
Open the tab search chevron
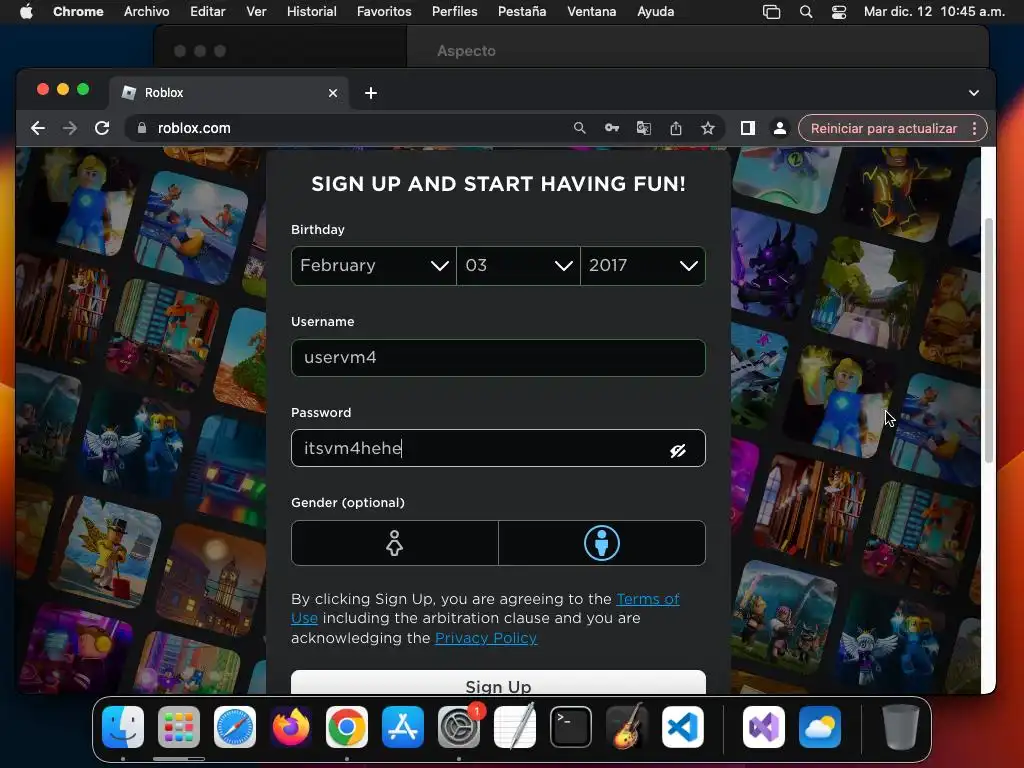974,93
